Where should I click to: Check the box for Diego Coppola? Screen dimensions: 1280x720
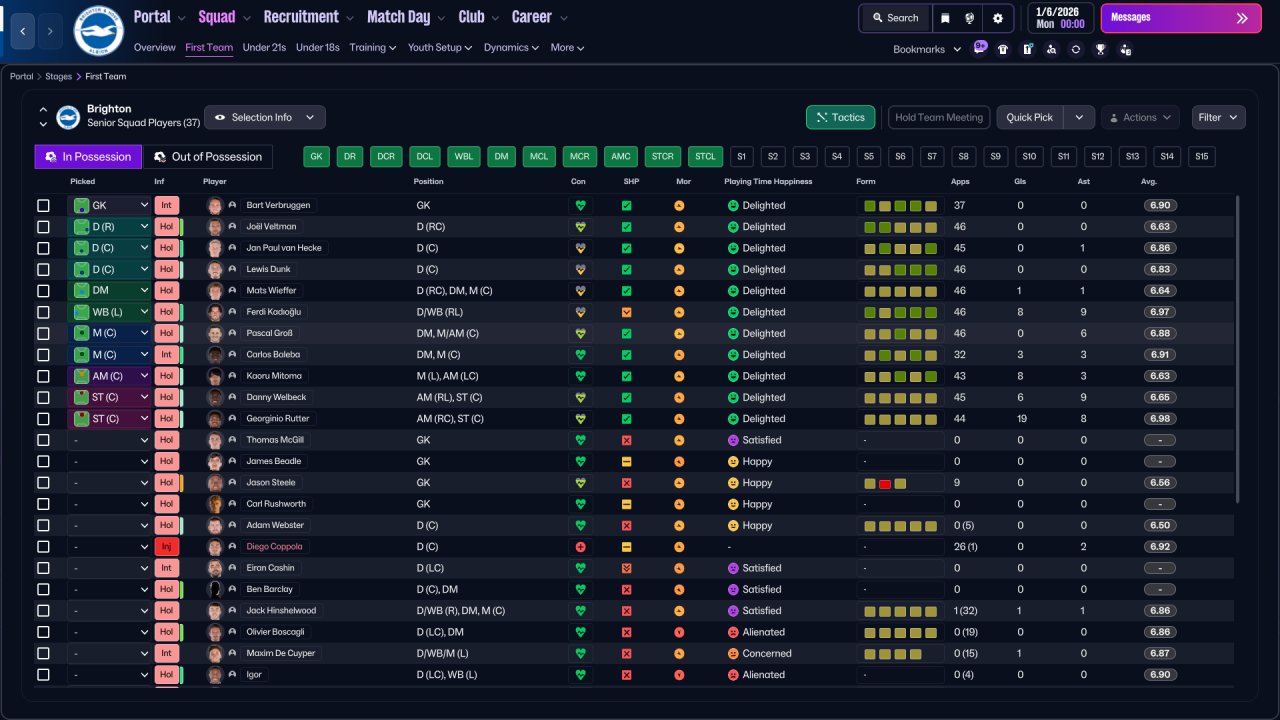[43, 547]
